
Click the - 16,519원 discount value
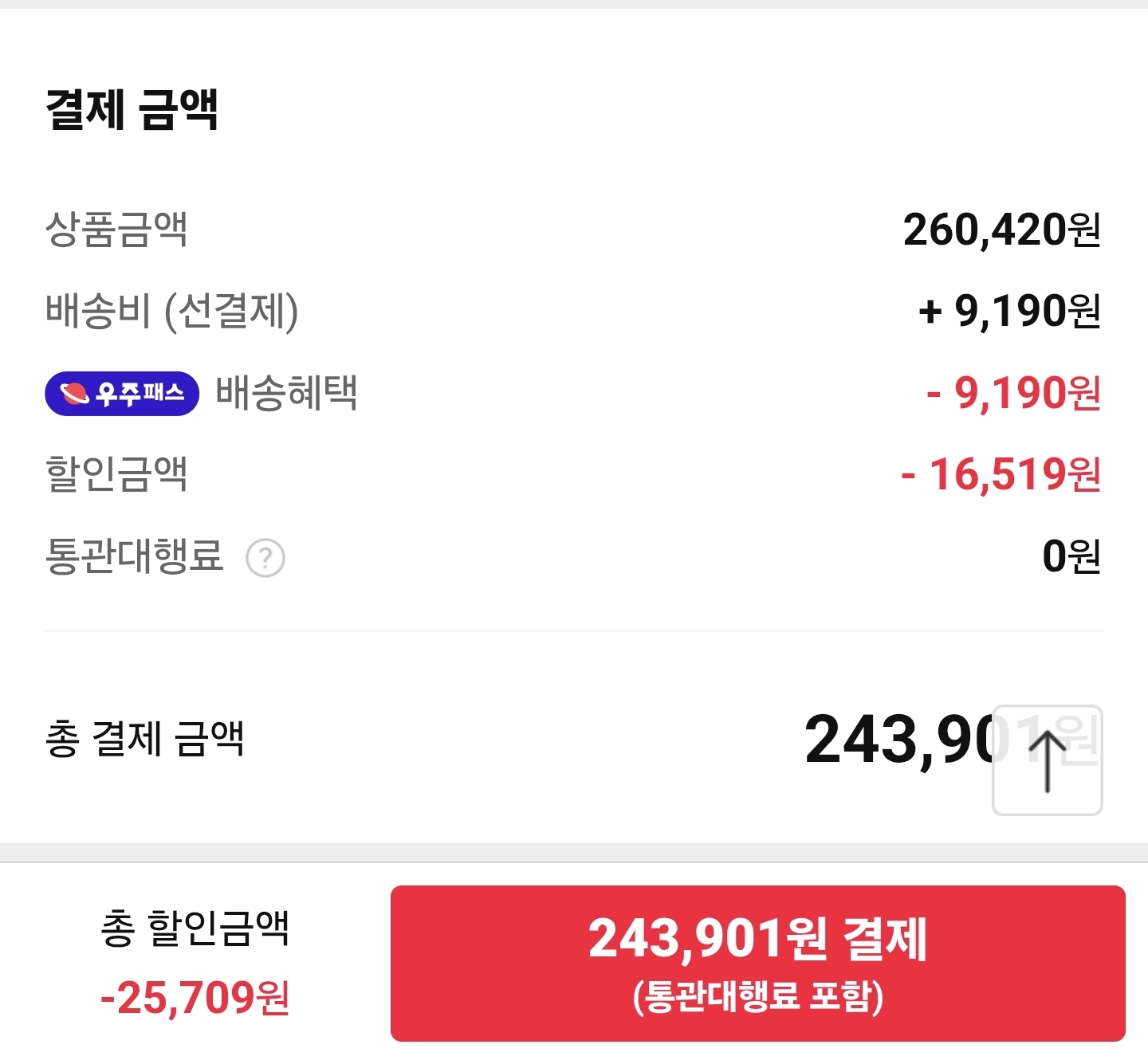[x=1001, y=475]
